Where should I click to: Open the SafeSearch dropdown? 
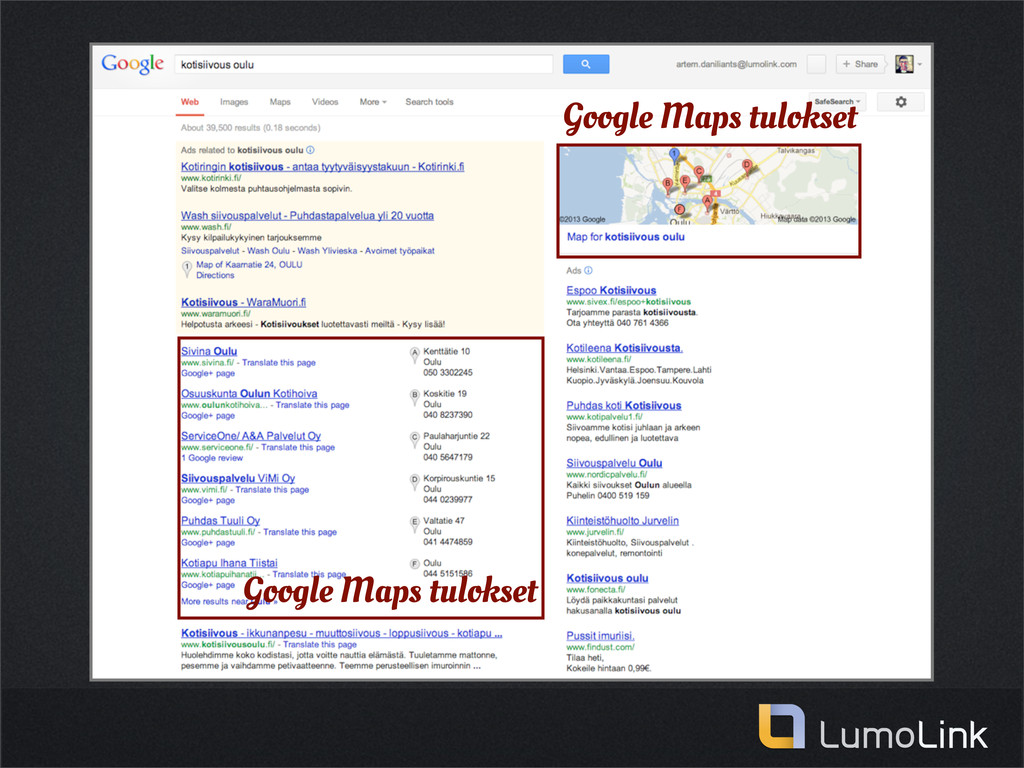coord(837,102)
